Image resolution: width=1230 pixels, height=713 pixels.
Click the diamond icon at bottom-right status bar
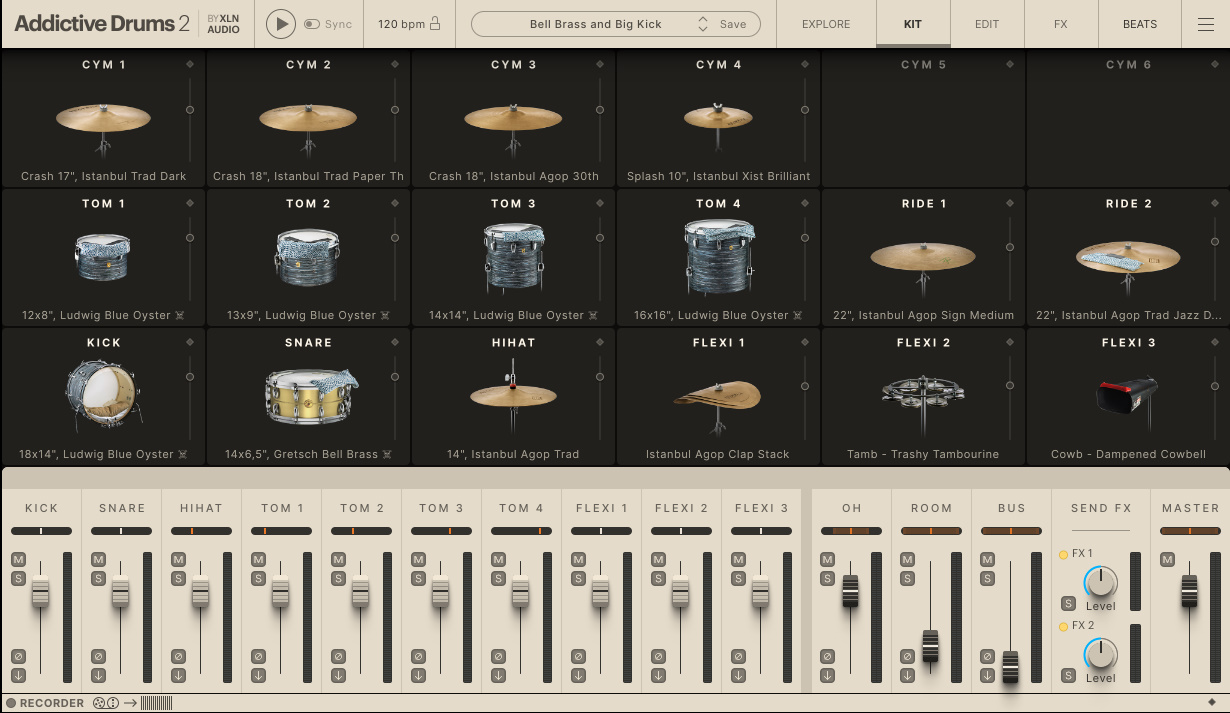click(1213, 703)
